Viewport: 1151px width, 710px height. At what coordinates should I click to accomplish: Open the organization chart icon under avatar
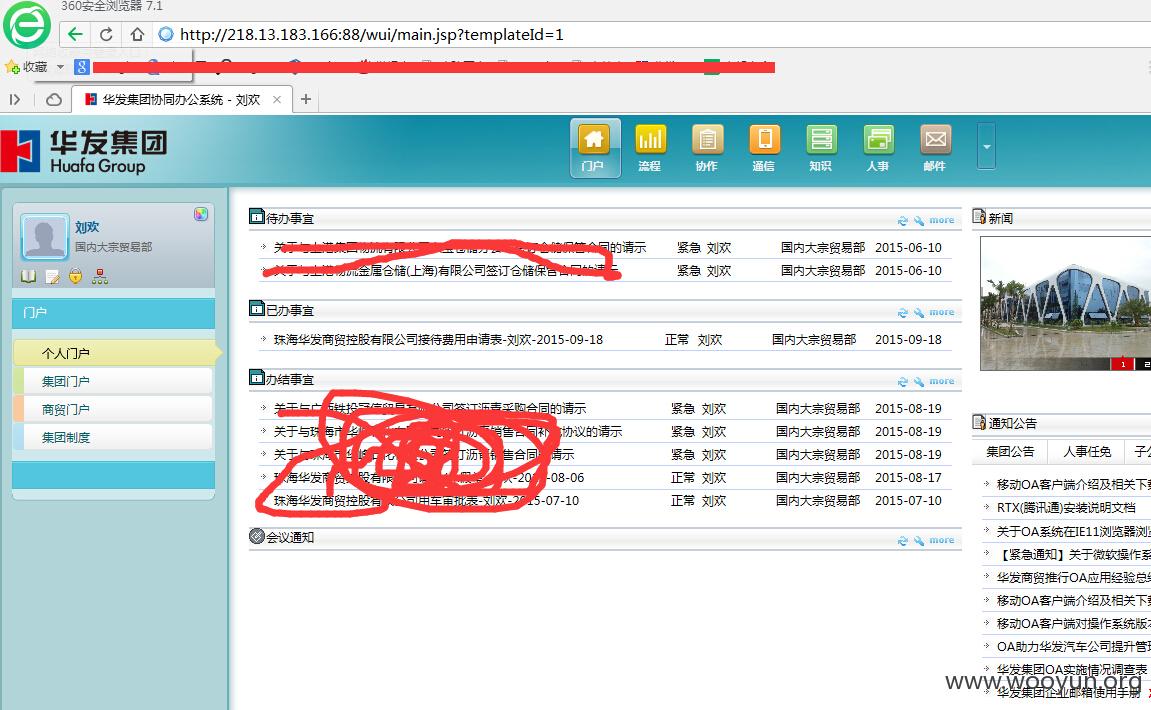100,277
